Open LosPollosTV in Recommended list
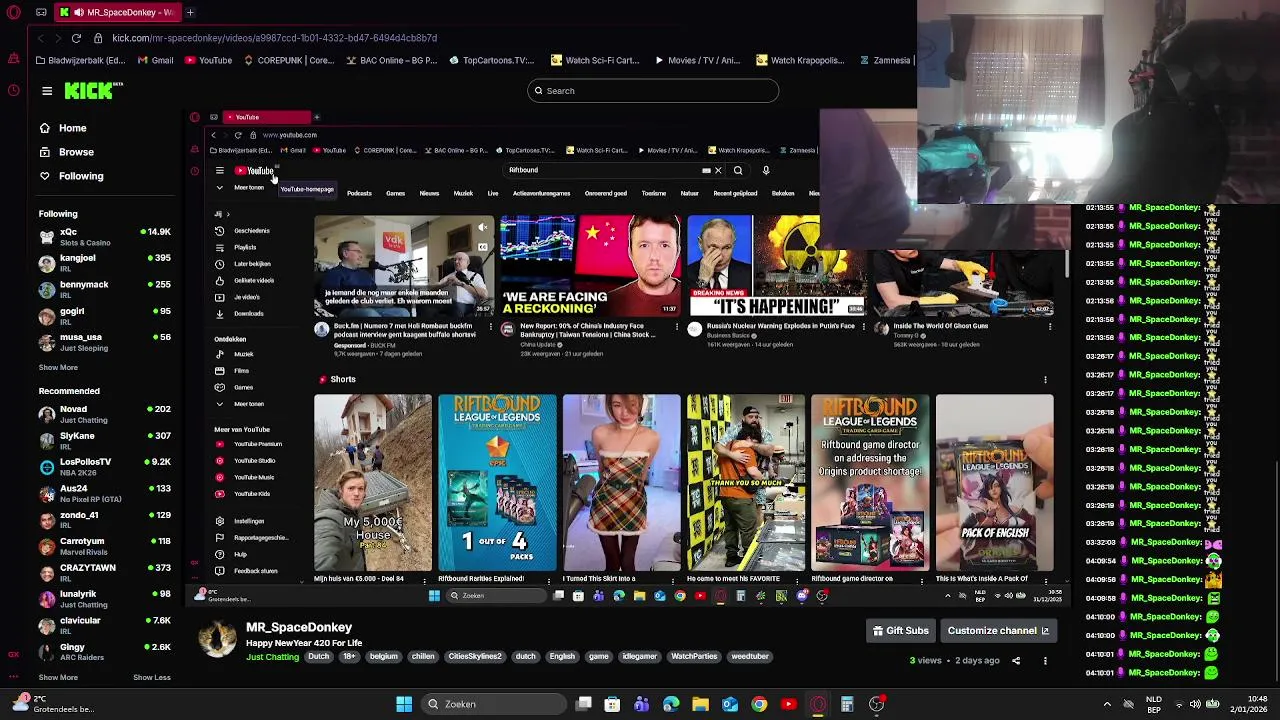This screenshot has height=720, width=1280. click(x=105, y=467)
